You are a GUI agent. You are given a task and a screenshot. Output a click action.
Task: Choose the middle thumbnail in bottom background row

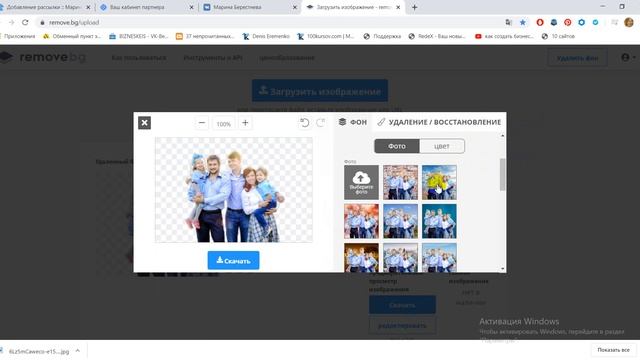[400, 258]
